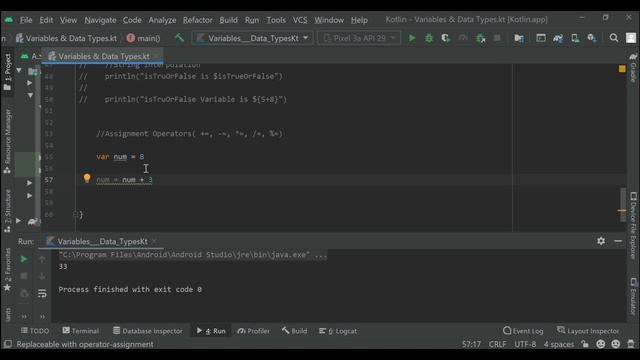Screen dimensions: 640x360
Task: Open the Build tool window
Action: 294,331
